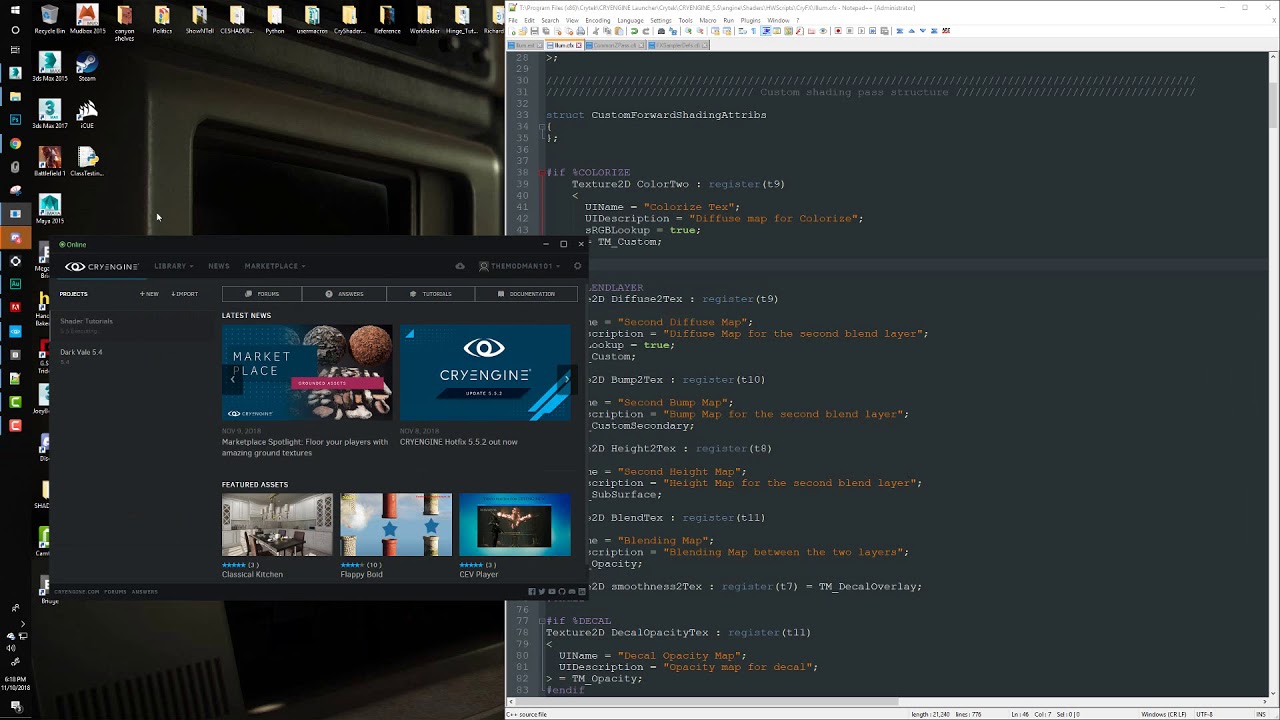This screenshot has height=720, width=1280.
Task: Open the Windows Start menu
Action: pos(15,10)
